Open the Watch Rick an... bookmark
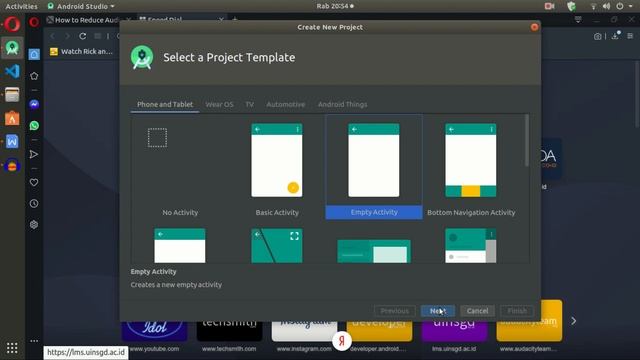 [81, 51]
